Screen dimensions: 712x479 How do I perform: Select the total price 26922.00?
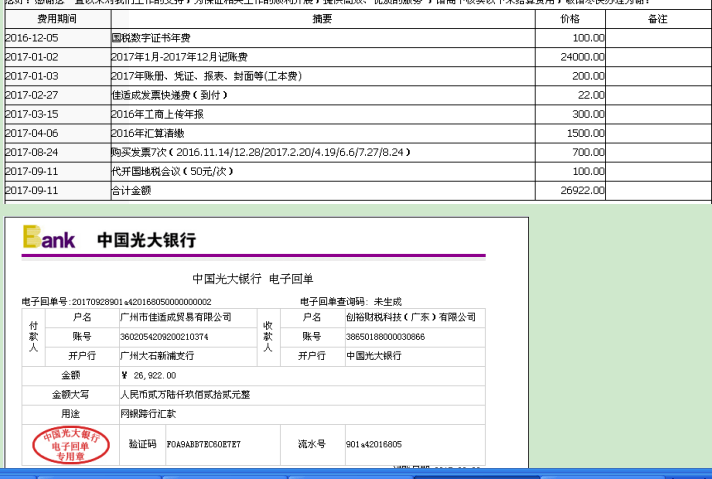583,191
